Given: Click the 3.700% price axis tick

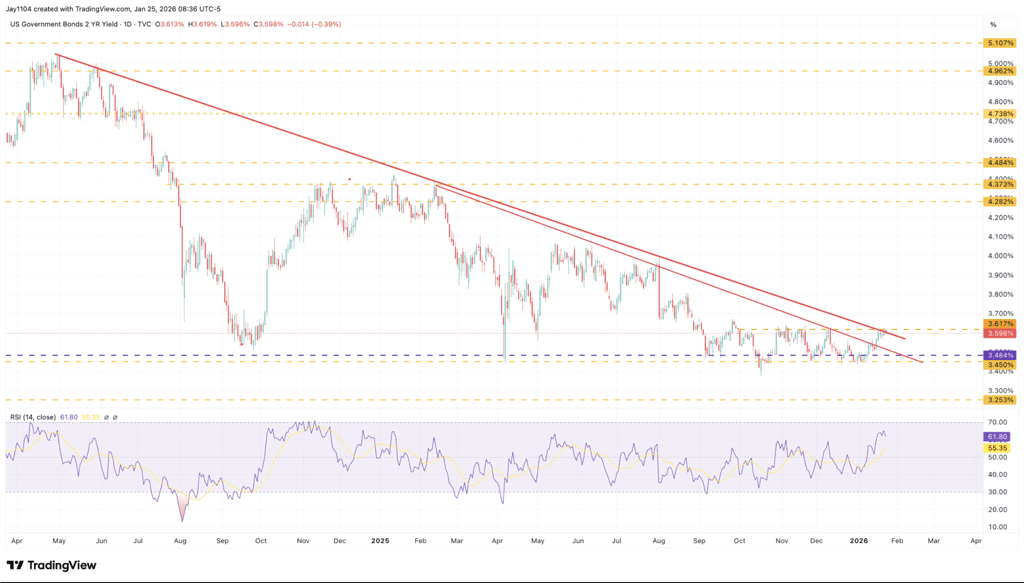Looking at the screenshot, I should pyautogui.click(x=1001, y=314).
